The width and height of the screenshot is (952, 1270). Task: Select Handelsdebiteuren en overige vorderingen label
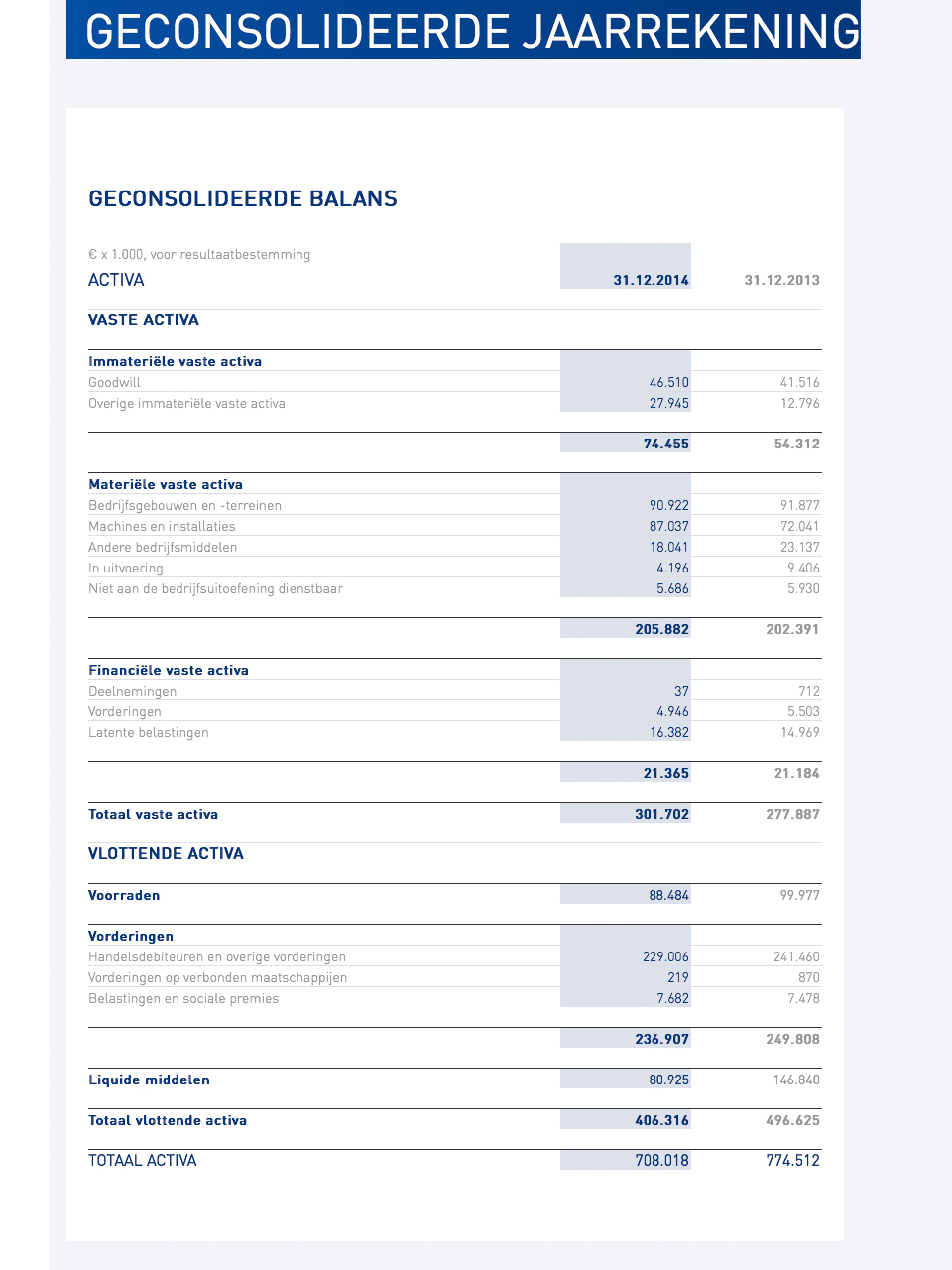click(x=217, y=956)
